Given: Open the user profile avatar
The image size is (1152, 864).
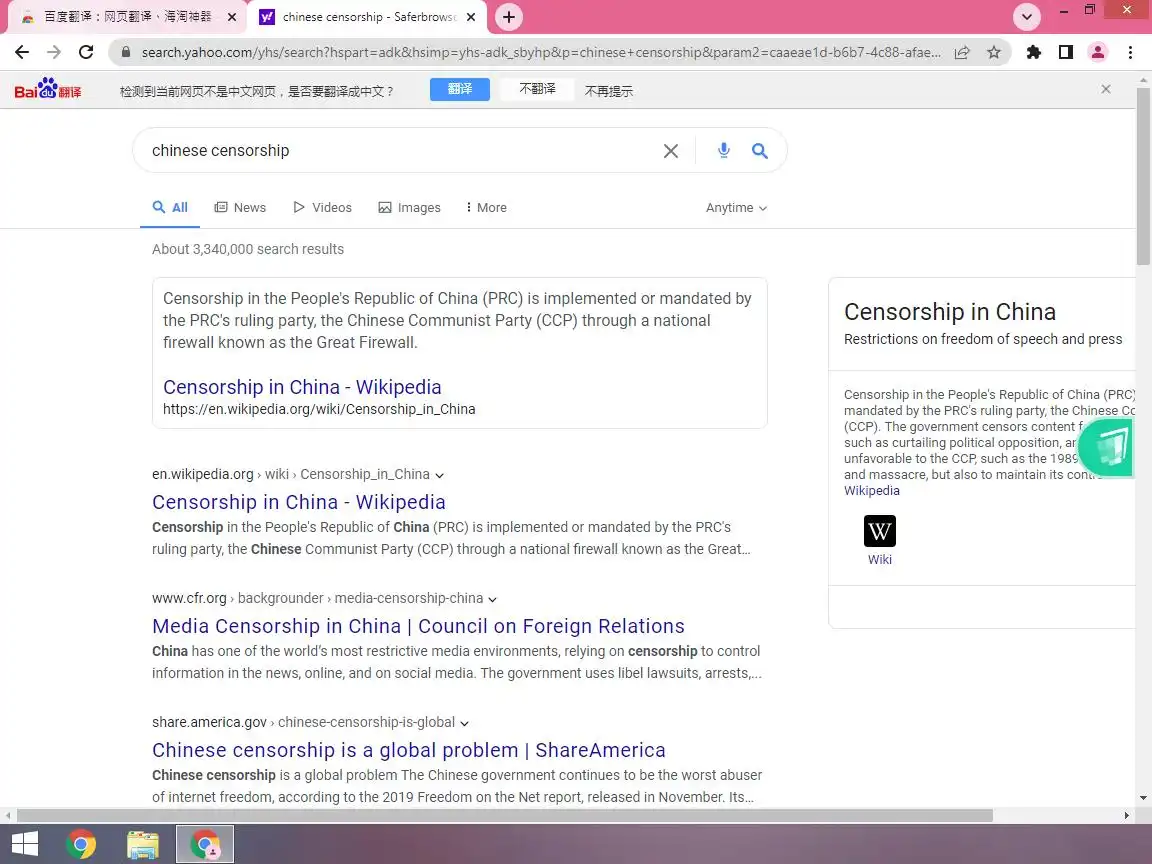Looking at the screenshot, I should coord(1098,52).
